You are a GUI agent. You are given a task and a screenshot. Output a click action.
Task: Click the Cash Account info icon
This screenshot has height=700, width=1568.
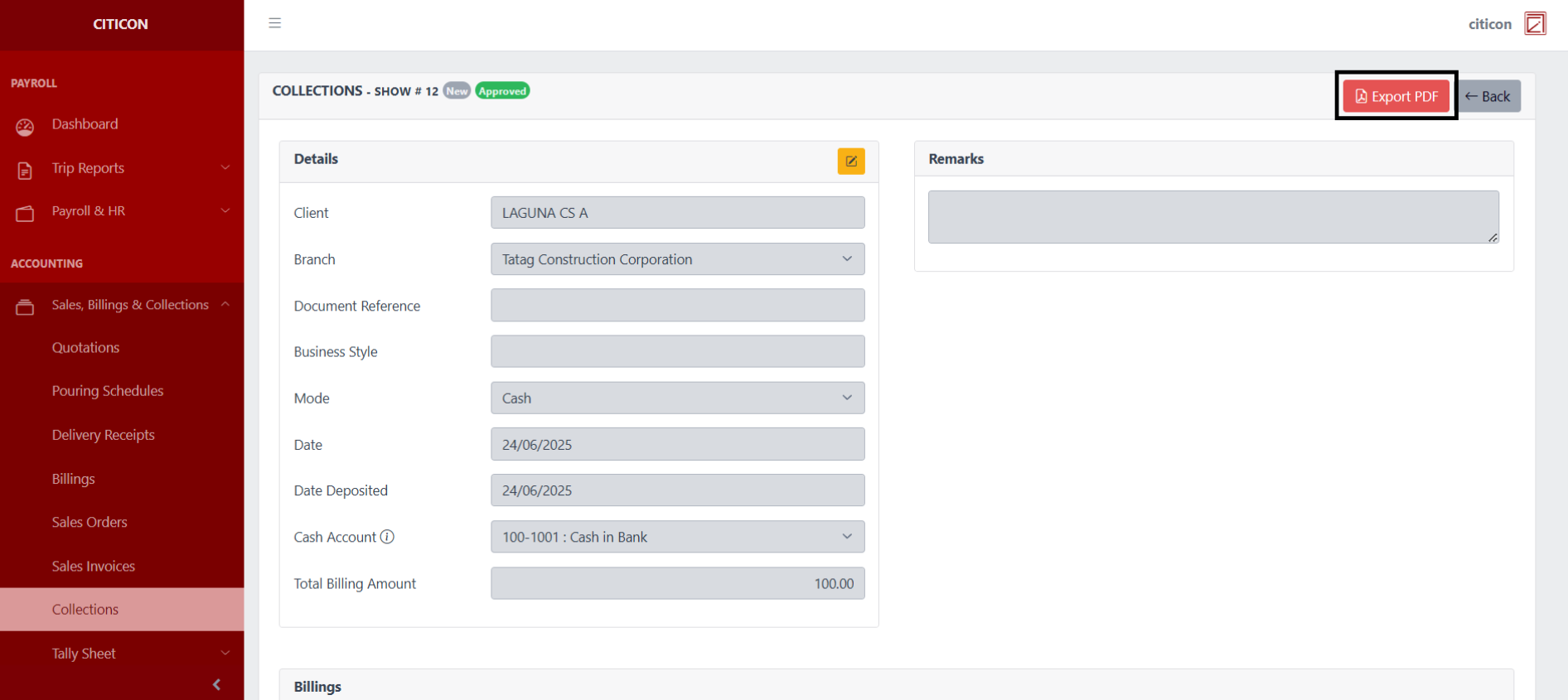387,537
